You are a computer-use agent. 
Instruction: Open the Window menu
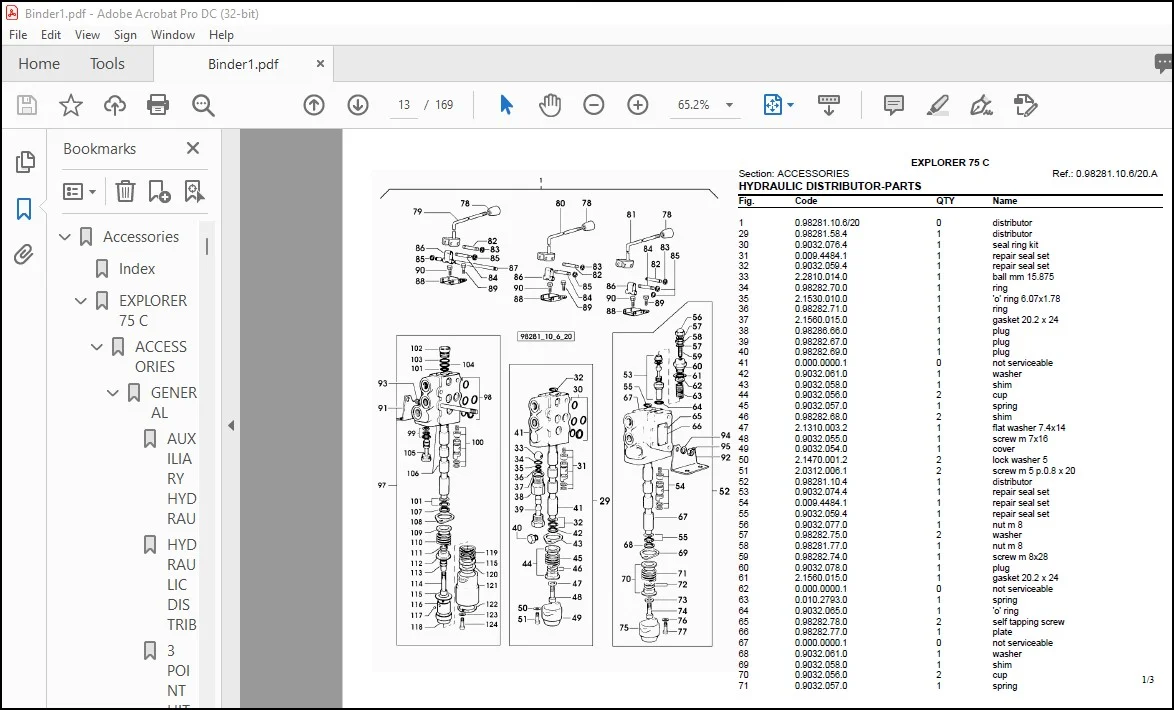click(x=173, y=35)
